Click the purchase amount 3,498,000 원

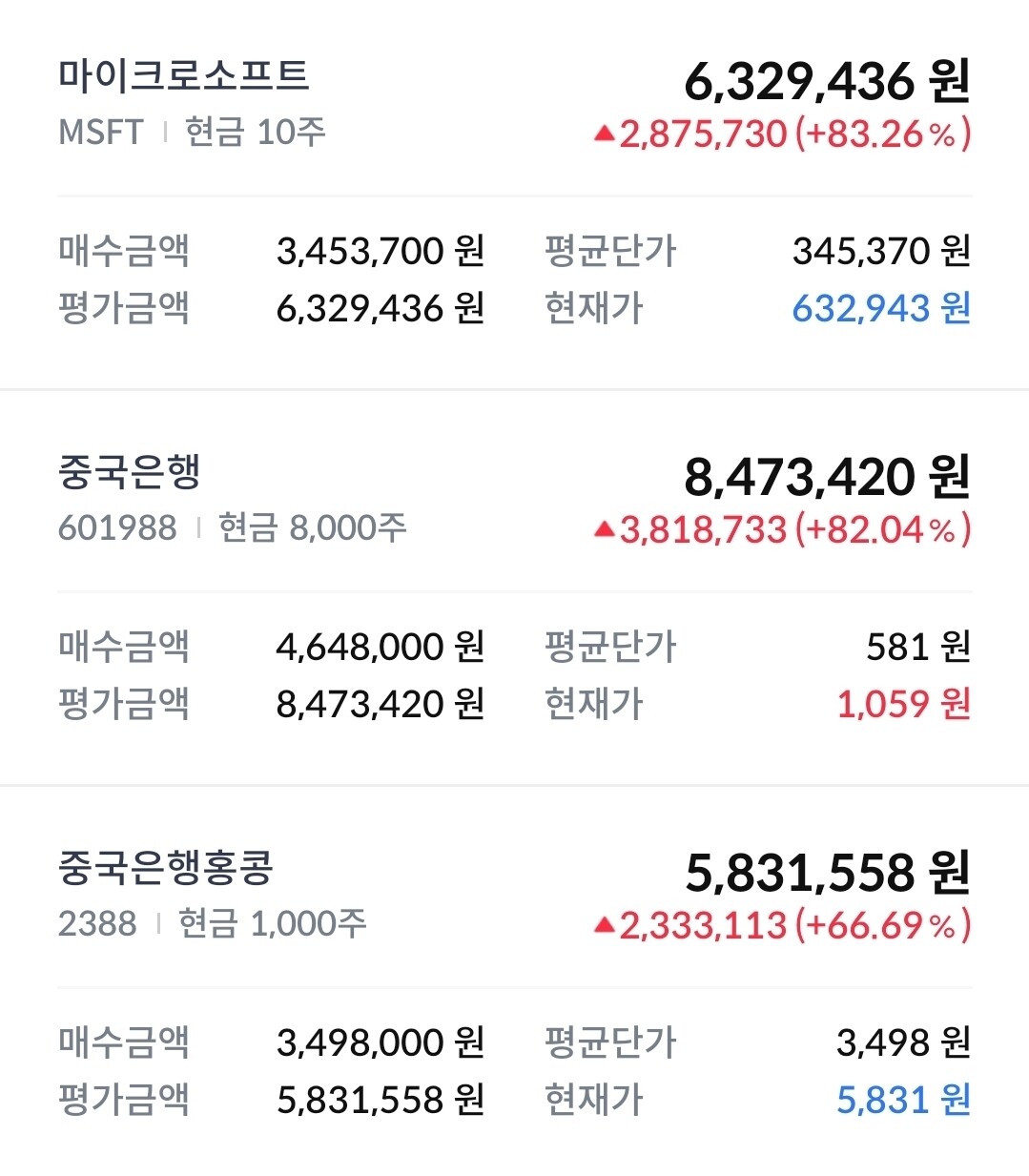[380, 1042]
